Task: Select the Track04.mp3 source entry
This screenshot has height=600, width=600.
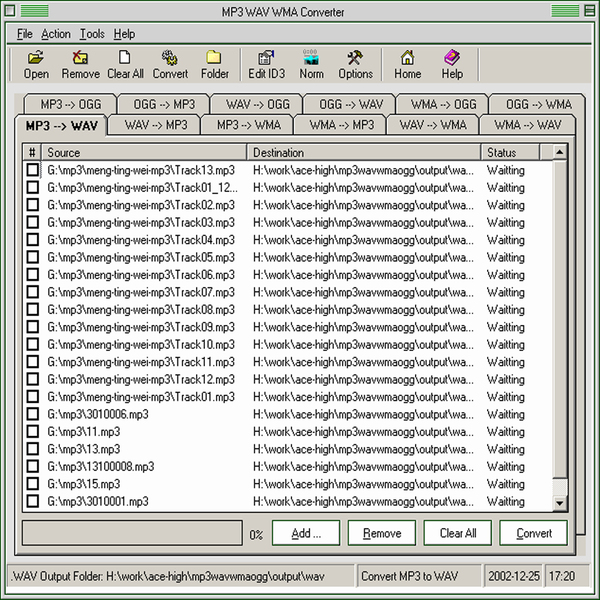Action: coord(141,240)
